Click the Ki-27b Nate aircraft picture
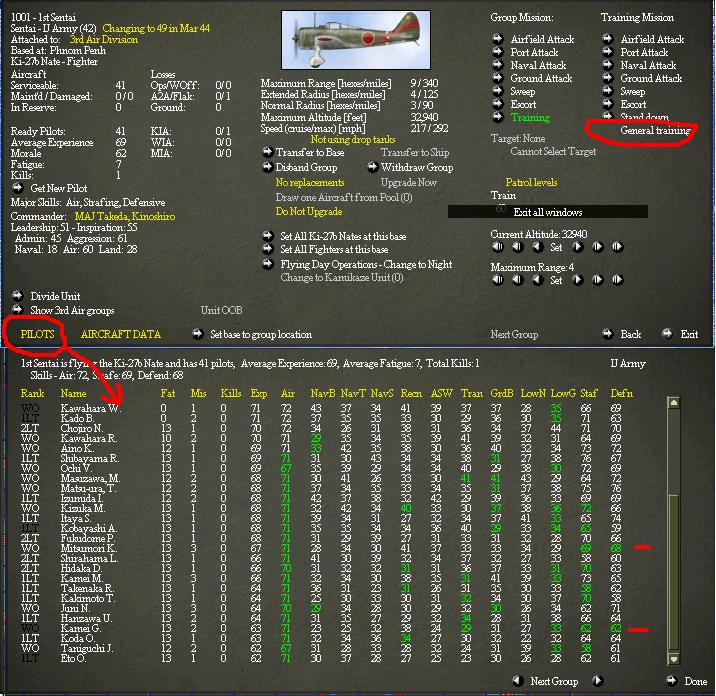This screenshot has width=716, height=696. [x=356, y=40]
